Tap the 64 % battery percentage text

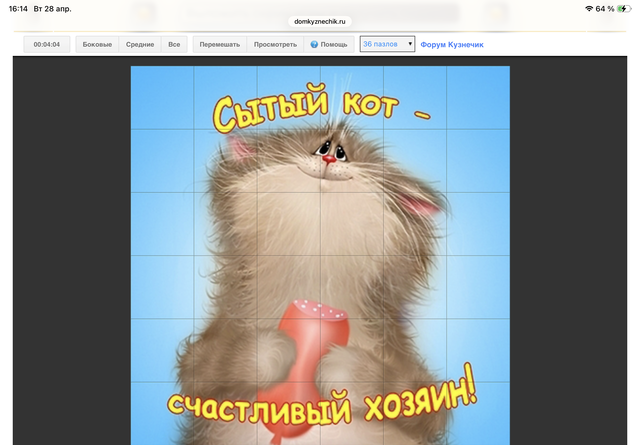pyautogui.click(x=604, y=9)
